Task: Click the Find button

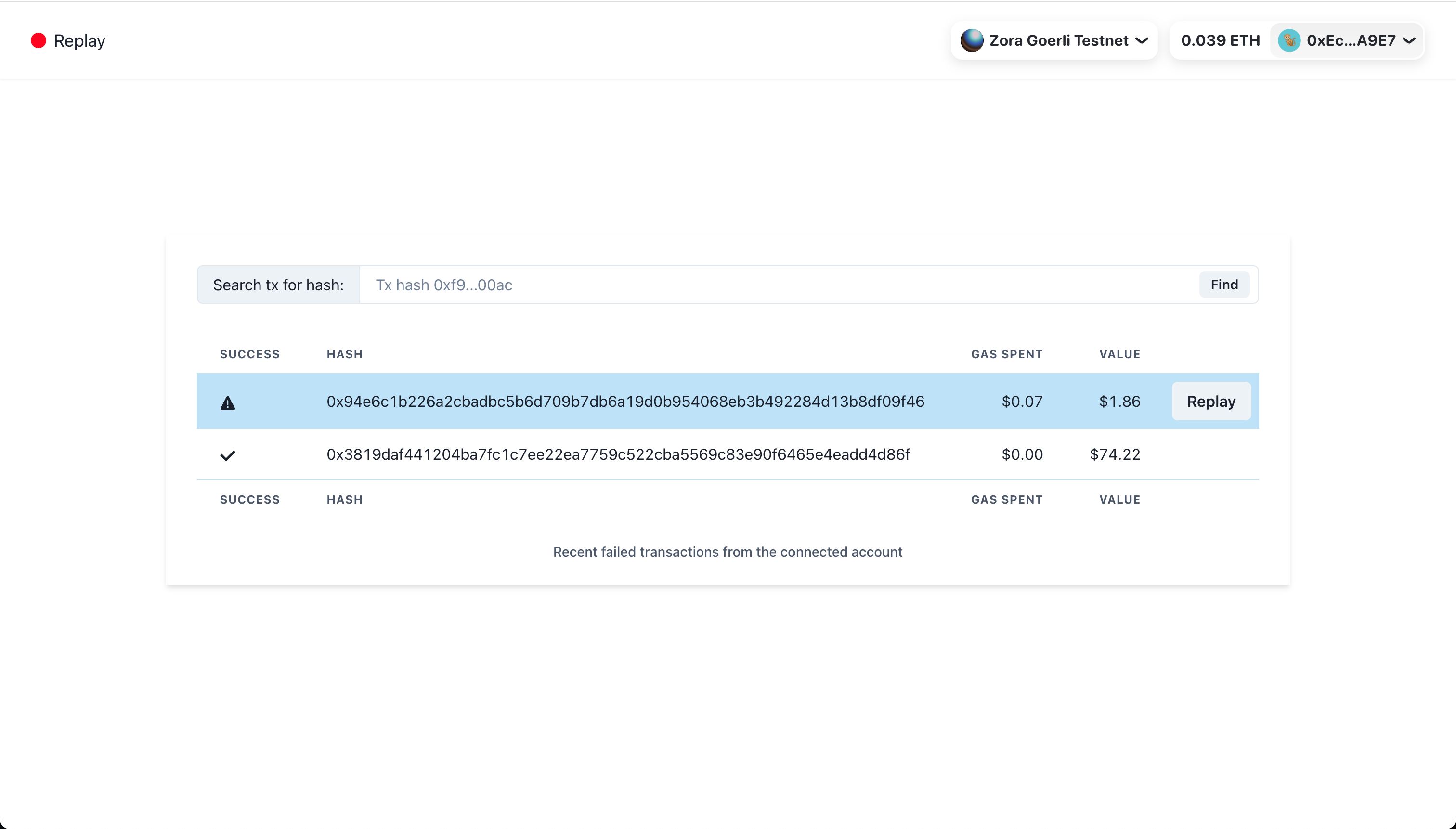Action: point(1224,285)
